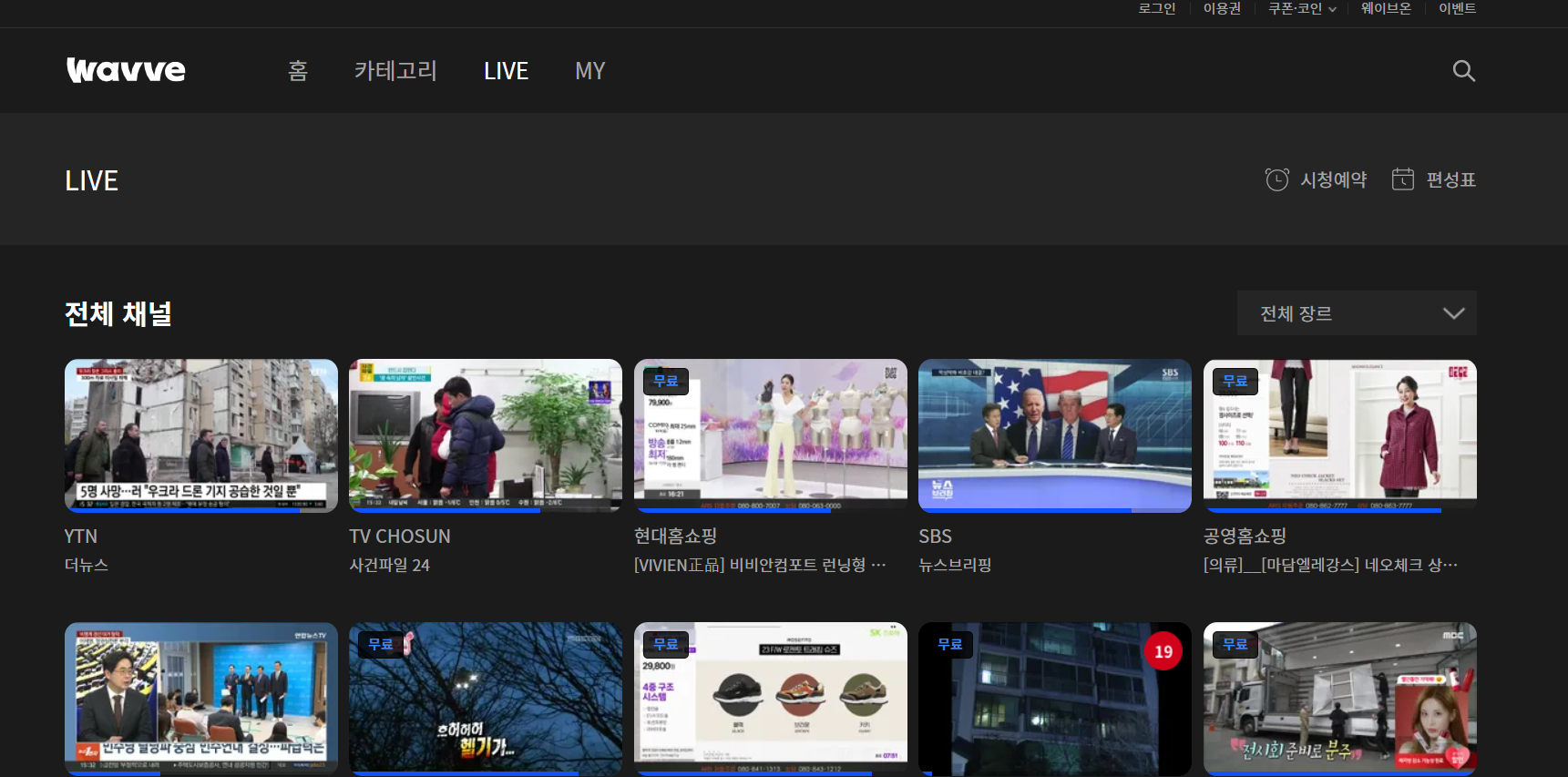Click the 웨이브온 link

pyautogui.click(x=1386, y=9)
